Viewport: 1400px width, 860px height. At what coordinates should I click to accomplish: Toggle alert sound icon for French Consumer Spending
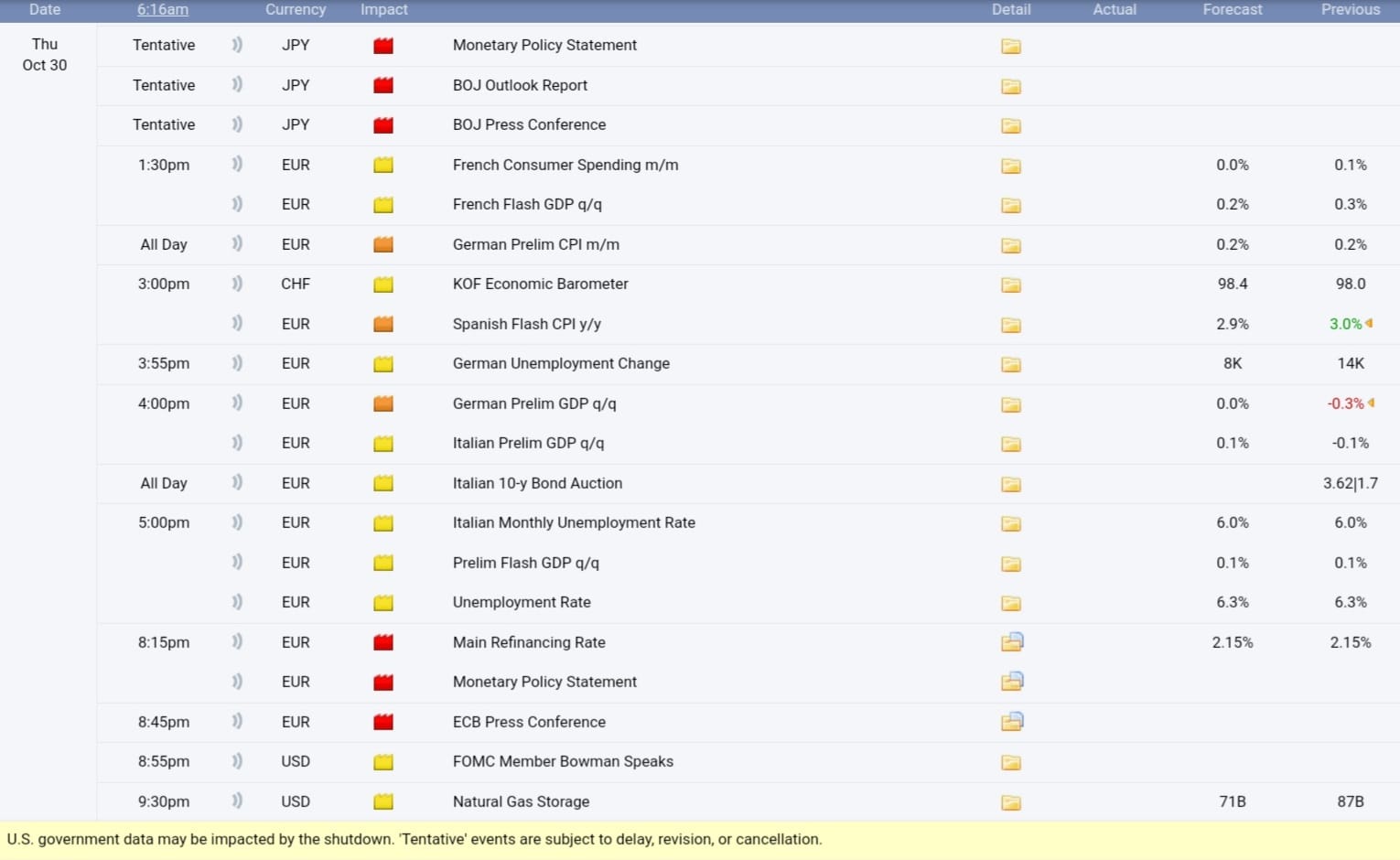[237, 165]
